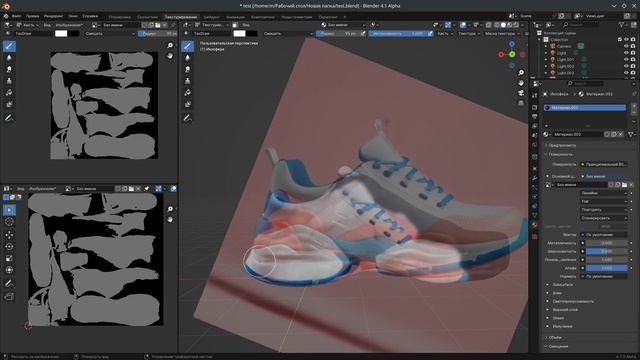The width and height of the screenshot is (640, 360).
Task: Disable Camera in renders via camera icon
Action: coord(633,46)
